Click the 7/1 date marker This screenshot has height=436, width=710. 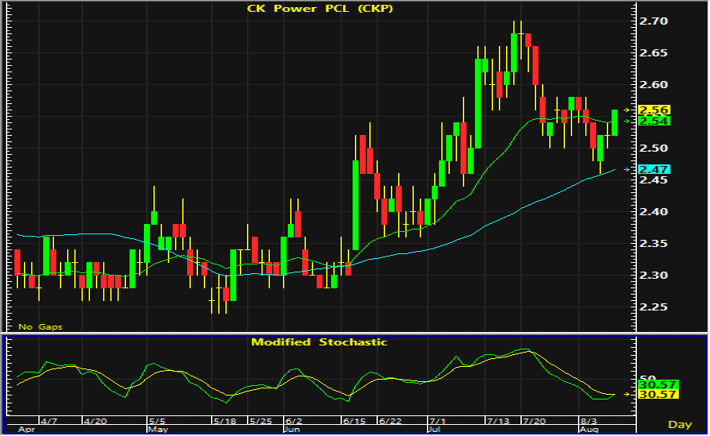tap(437, 421)
